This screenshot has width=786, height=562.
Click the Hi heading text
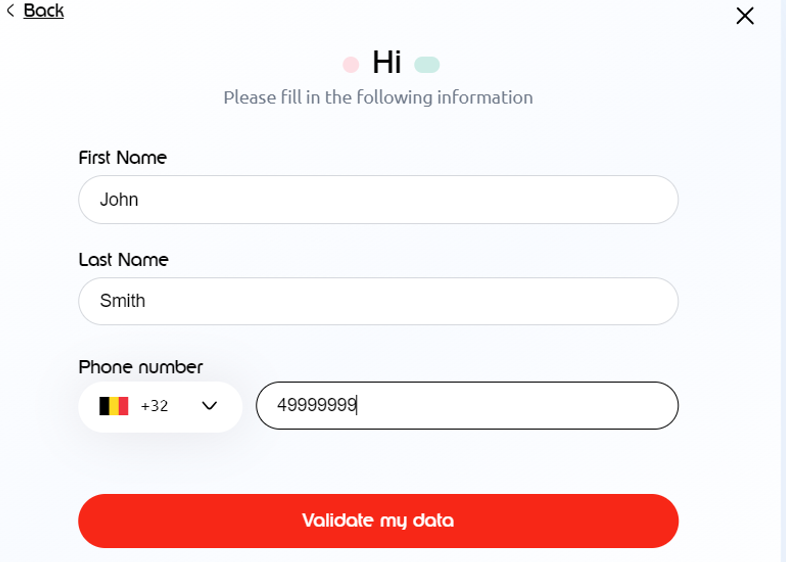point(387,63)
